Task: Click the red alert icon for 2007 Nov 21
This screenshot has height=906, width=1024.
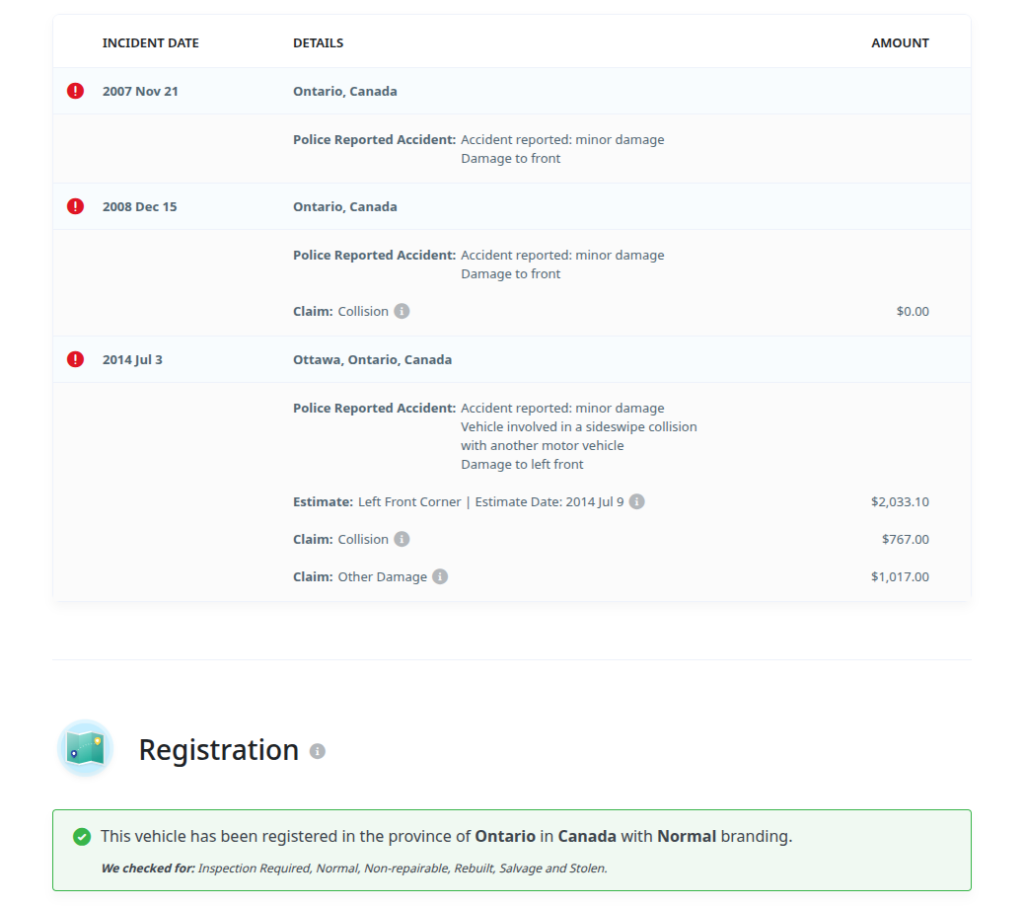Action: click(75, 91)
